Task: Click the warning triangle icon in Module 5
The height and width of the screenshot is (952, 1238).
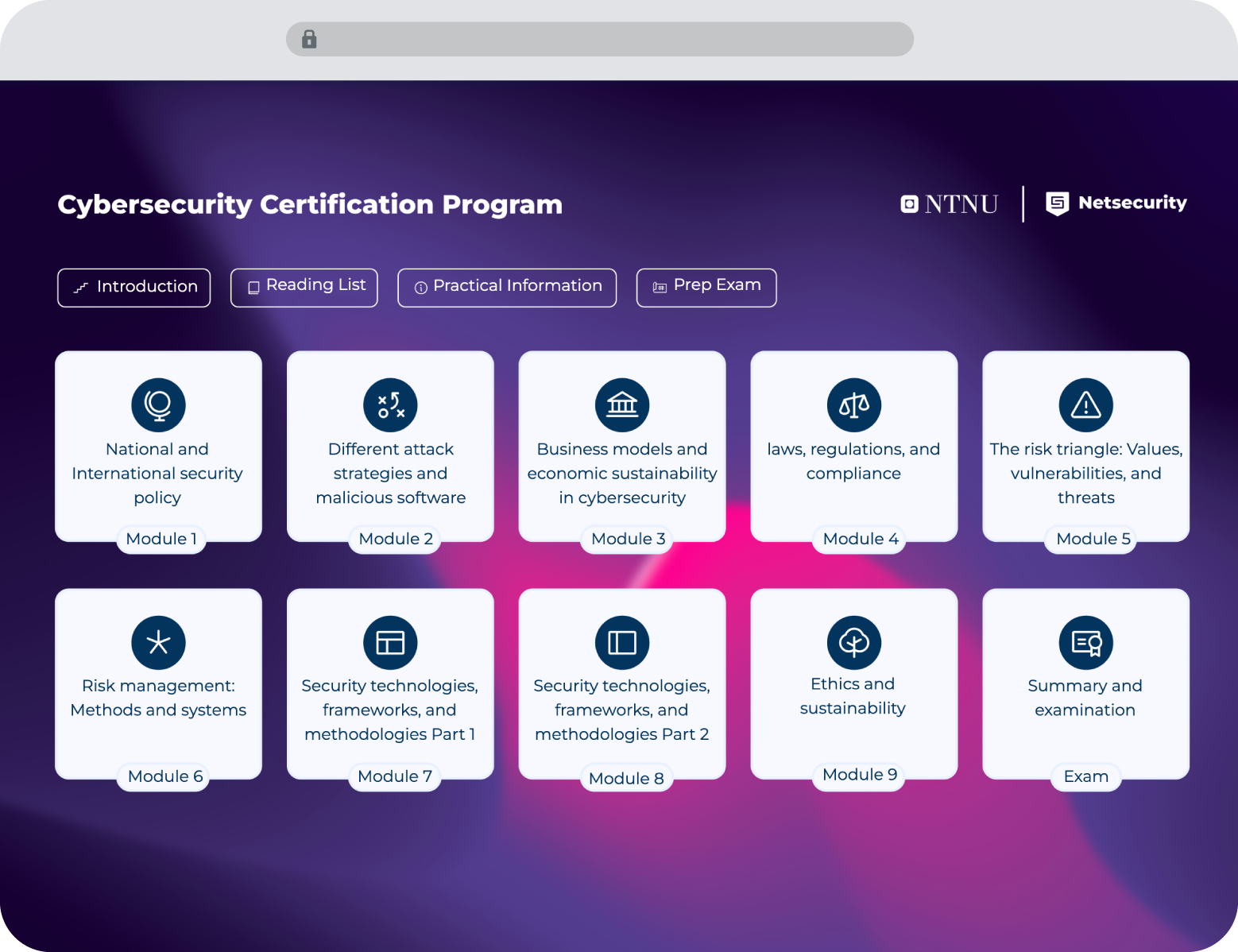Action: (1086, 404)
